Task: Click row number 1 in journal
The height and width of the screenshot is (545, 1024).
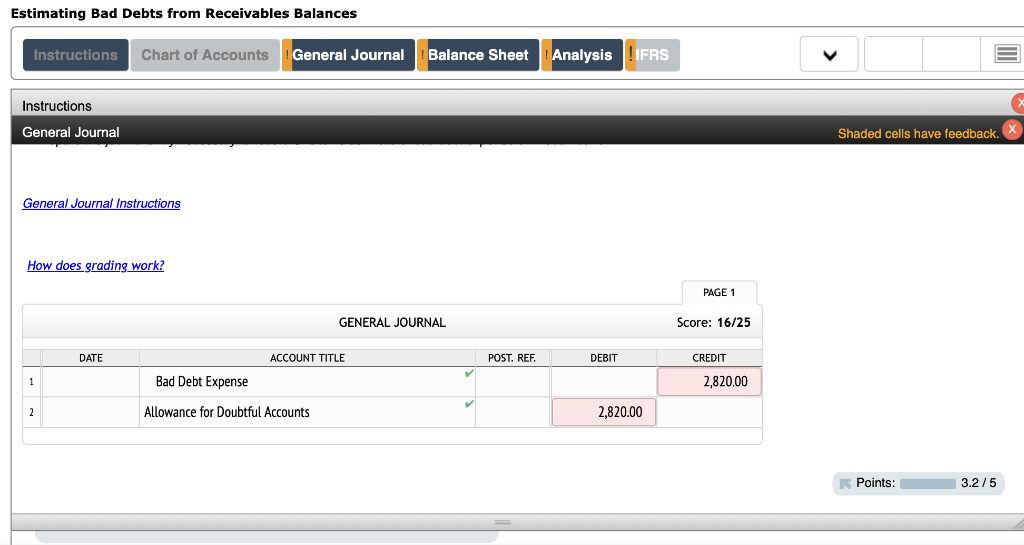Action: (x=31, y=382)
